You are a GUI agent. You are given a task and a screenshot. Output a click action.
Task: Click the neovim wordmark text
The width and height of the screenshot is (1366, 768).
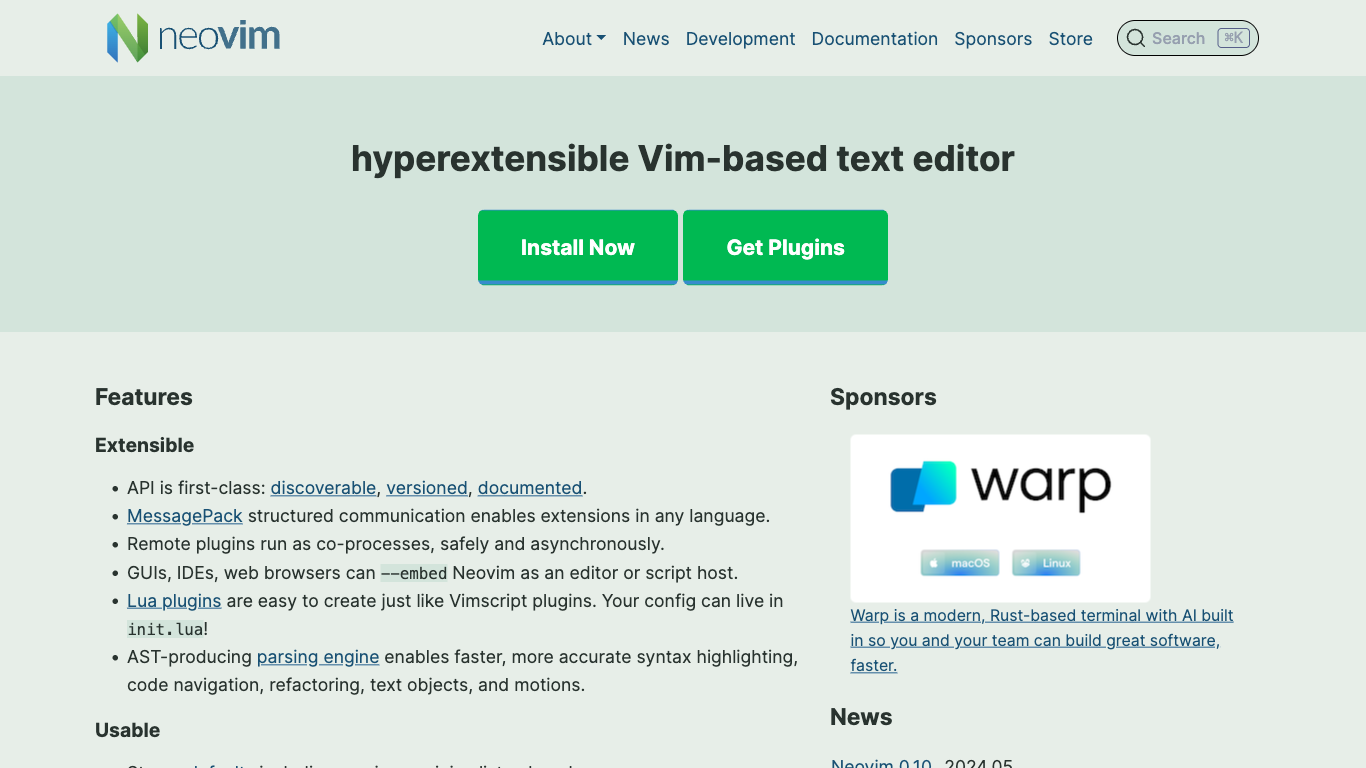219,38
